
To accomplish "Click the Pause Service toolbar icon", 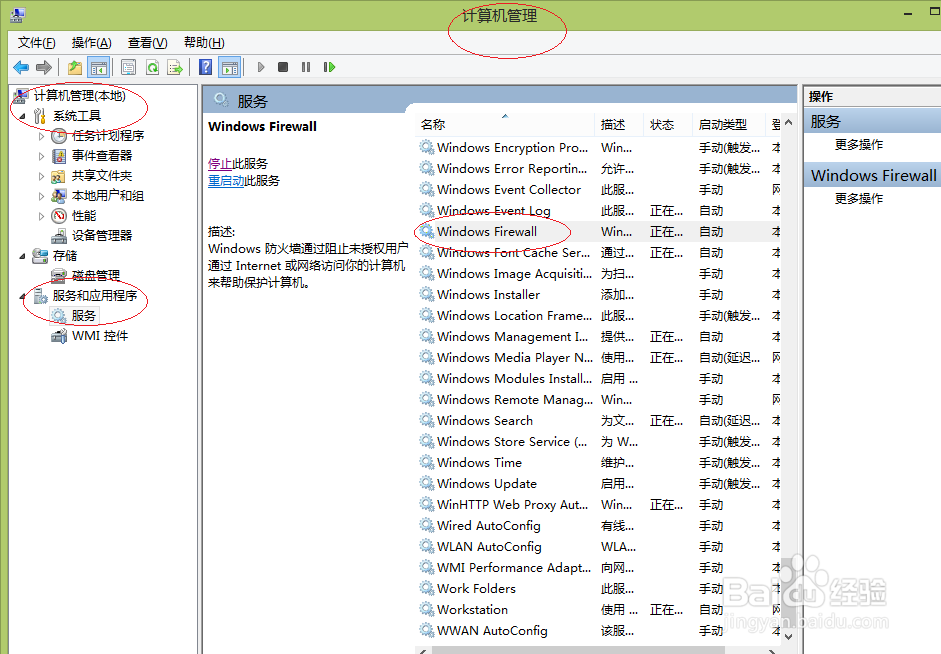I will click(x=306, y=67).
